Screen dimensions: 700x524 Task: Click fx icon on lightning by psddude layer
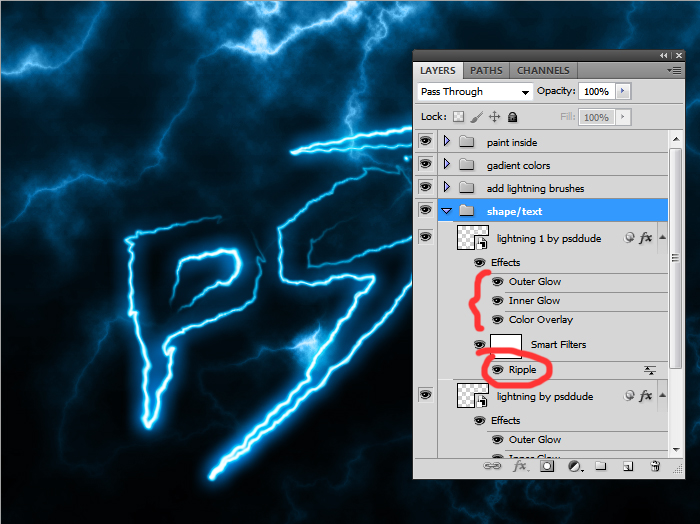pyautogui.click(x=646, y=396)
